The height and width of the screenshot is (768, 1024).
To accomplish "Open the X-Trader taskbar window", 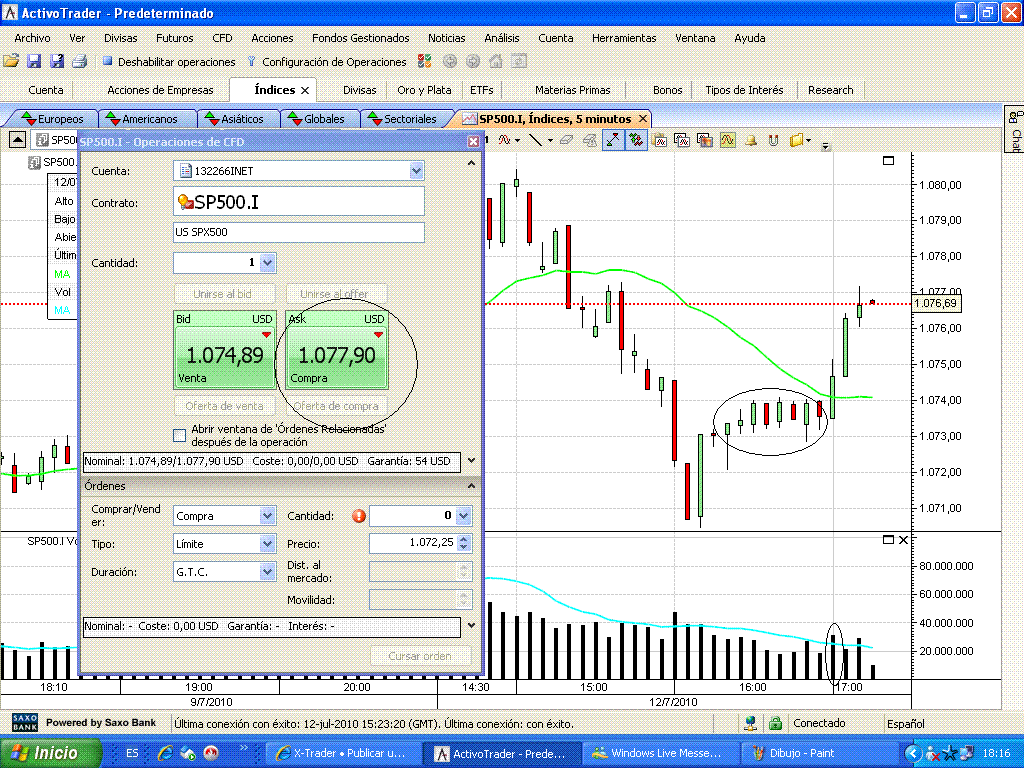I will (x=342, y=754).
